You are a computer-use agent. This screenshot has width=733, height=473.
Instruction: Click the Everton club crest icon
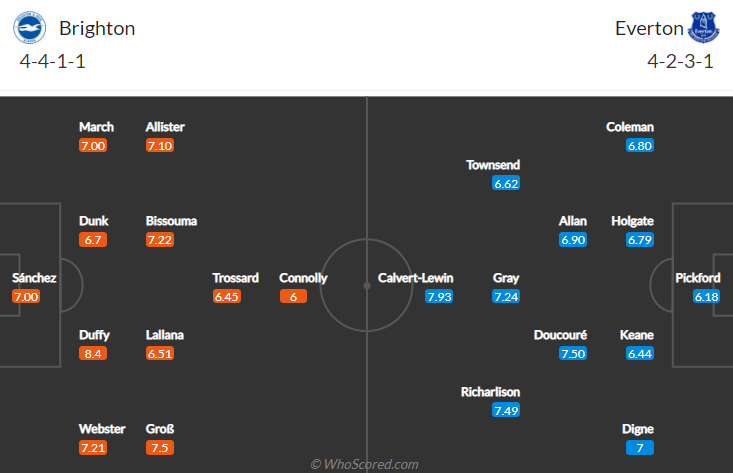click(704, 28)
